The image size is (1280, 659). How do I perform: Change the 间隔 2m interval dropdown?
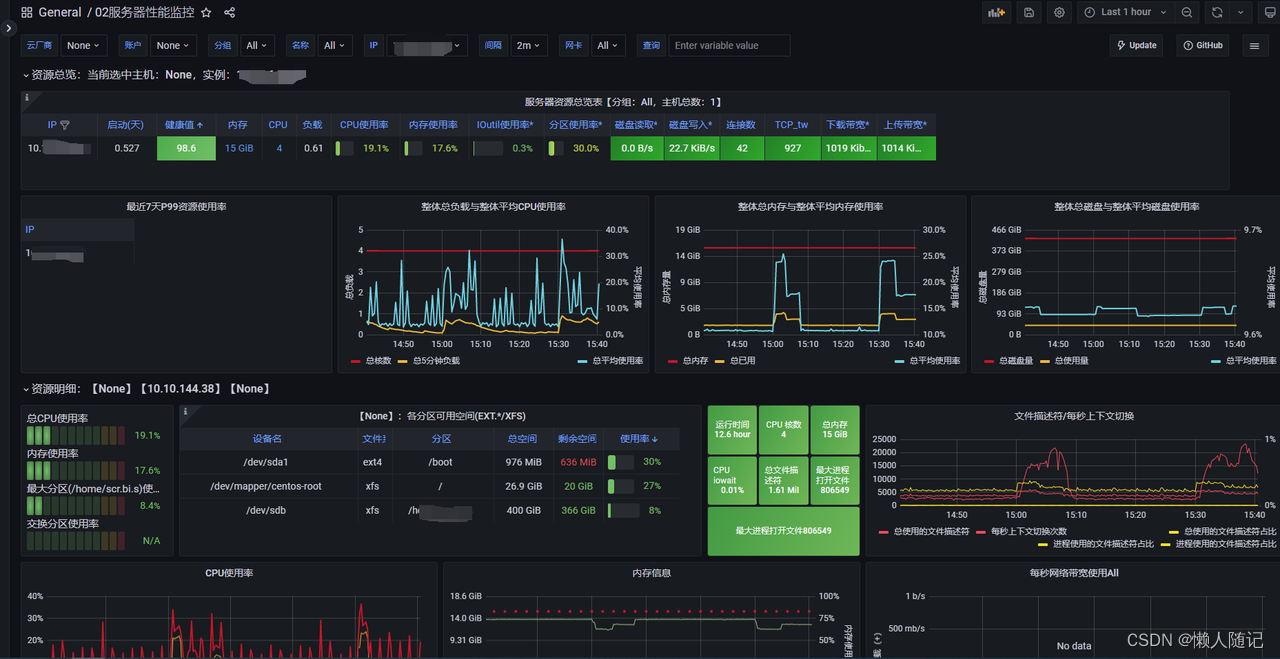pyautogui.click(x=527, y=45)
